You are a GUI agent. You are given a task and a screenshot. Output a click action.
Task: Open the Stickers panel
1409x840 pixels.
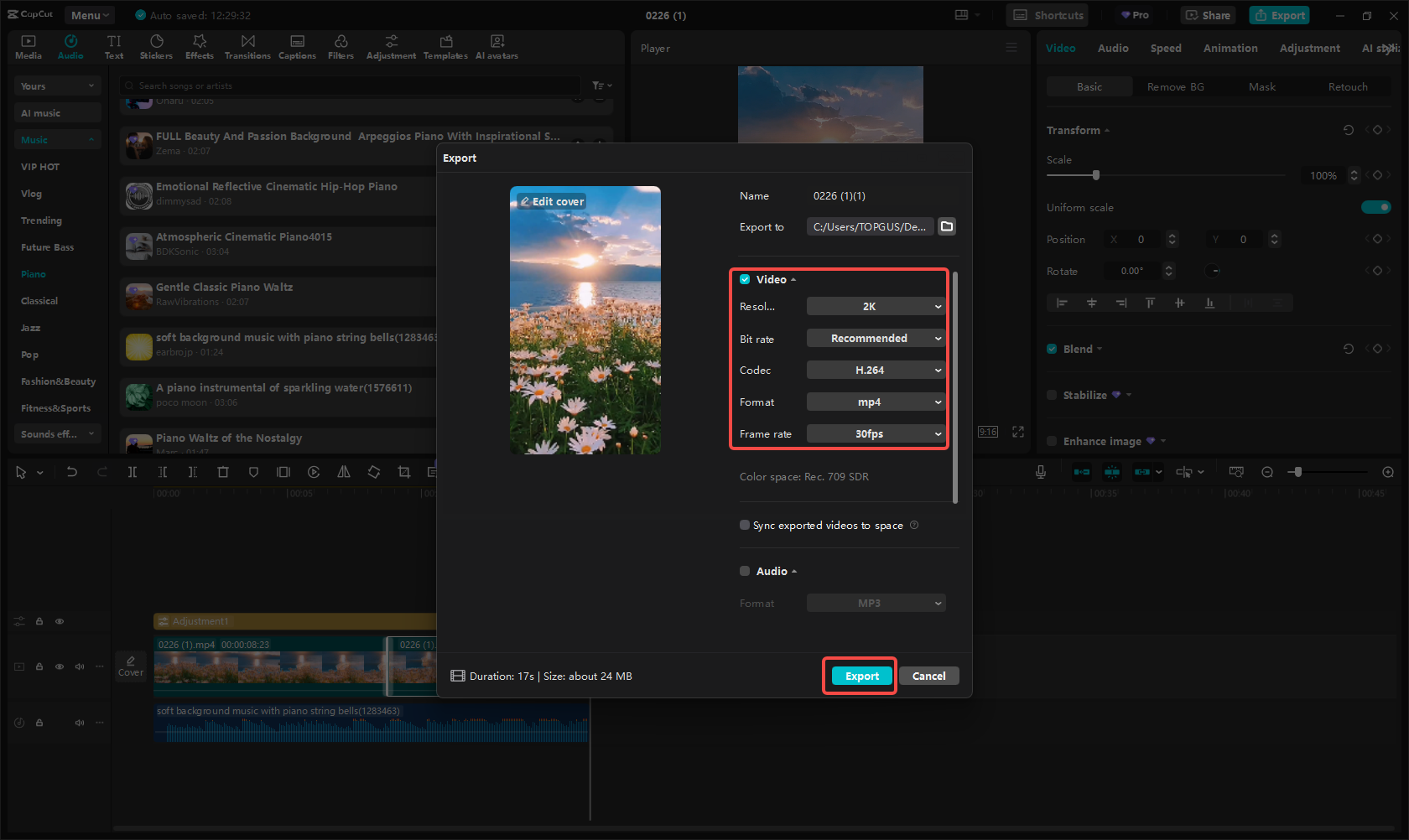(x=156, y=47)
